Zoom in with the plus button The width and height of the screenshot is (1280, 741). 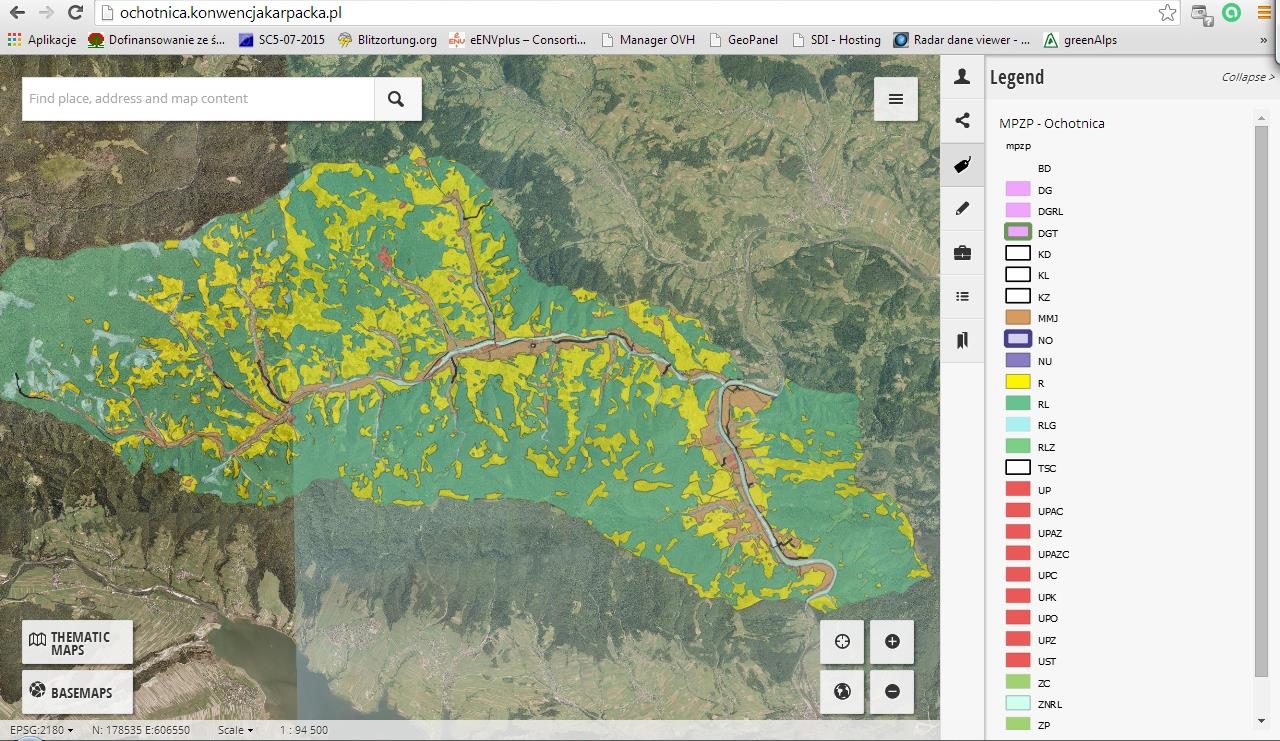point(892,642)
